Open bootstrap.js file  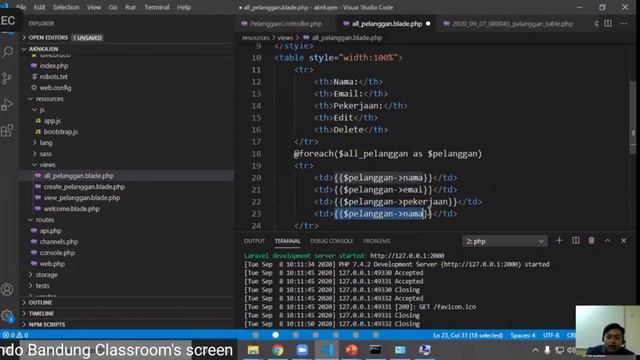pyautogui.click(x=60, y=132)
